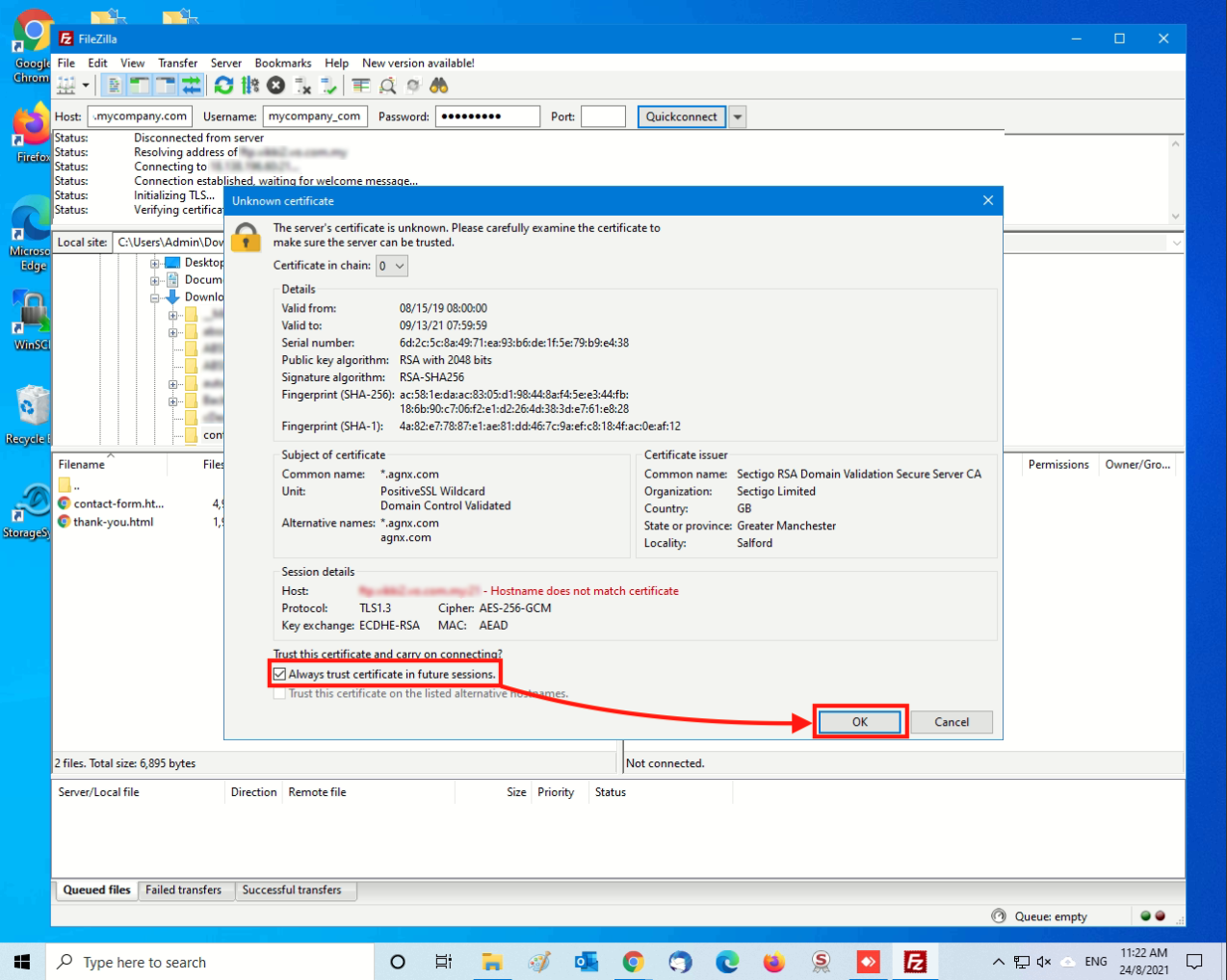Switch to the Failed transfers tab
The width and height of the screenshot is (1227, 980).
click(183, 890)
